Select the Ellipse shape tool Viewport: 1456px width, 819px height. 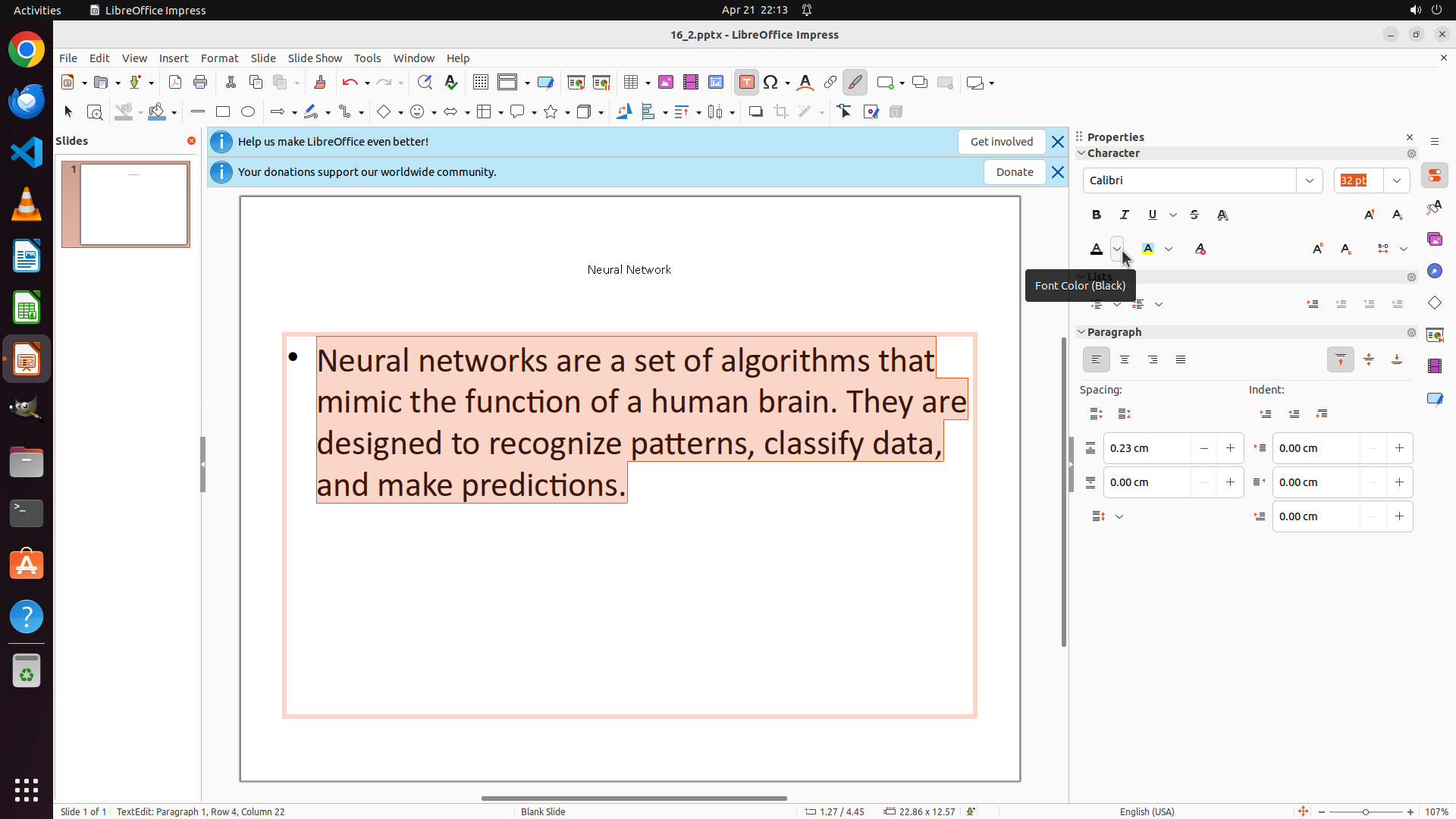pos(248,112)
